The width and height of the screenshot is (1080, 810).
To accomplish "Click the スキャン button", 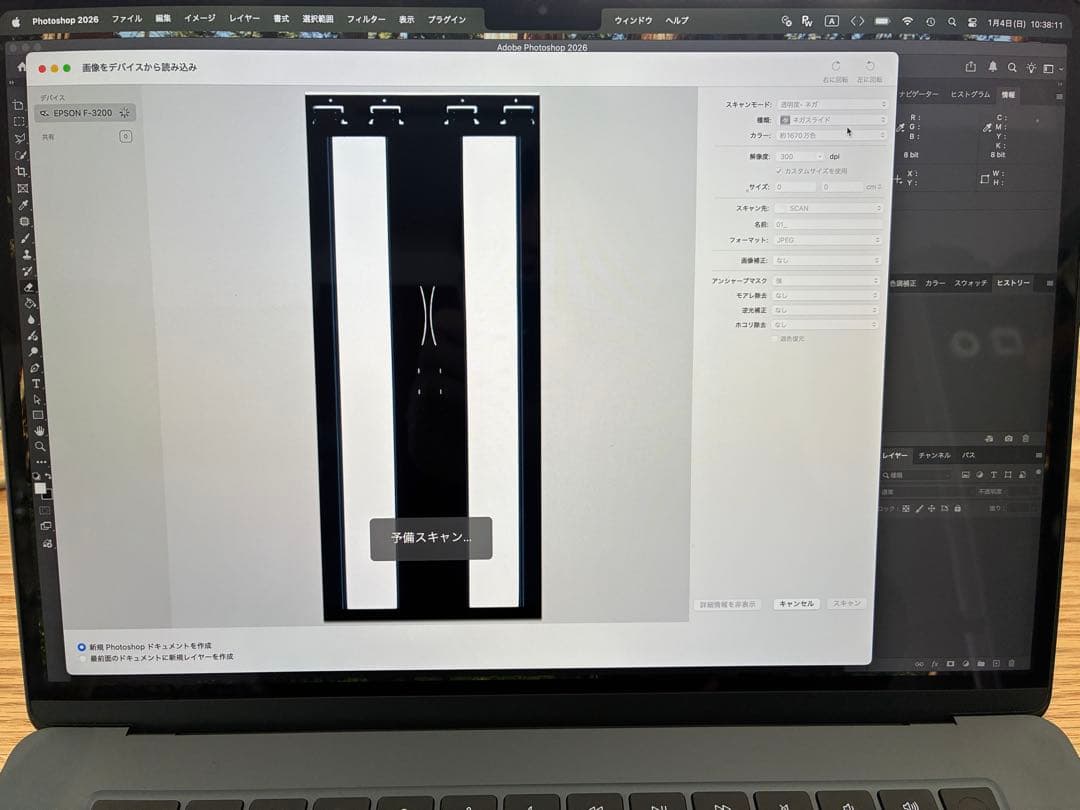I will 847,604.
